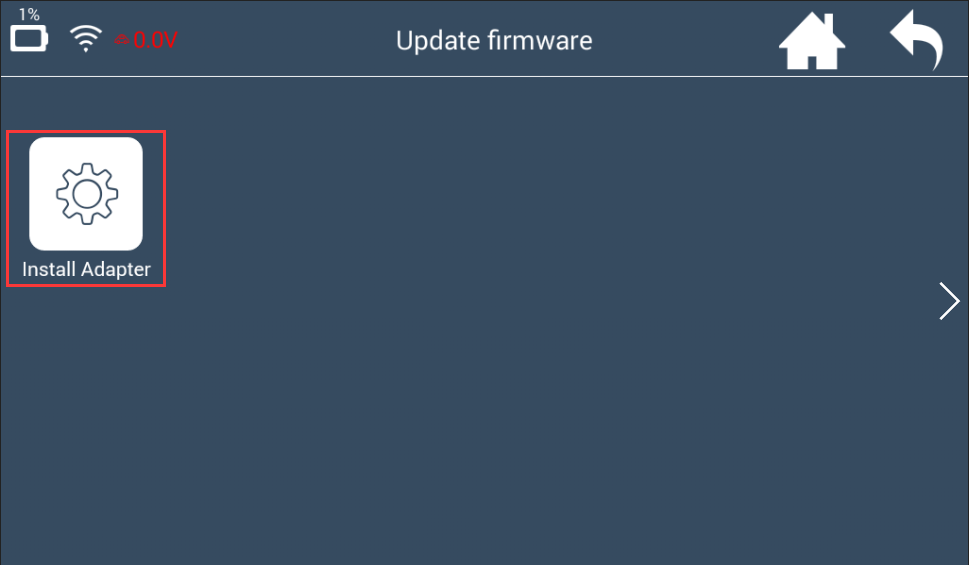
Task: Return using the back arrow
Action: (x=916, y=40)
